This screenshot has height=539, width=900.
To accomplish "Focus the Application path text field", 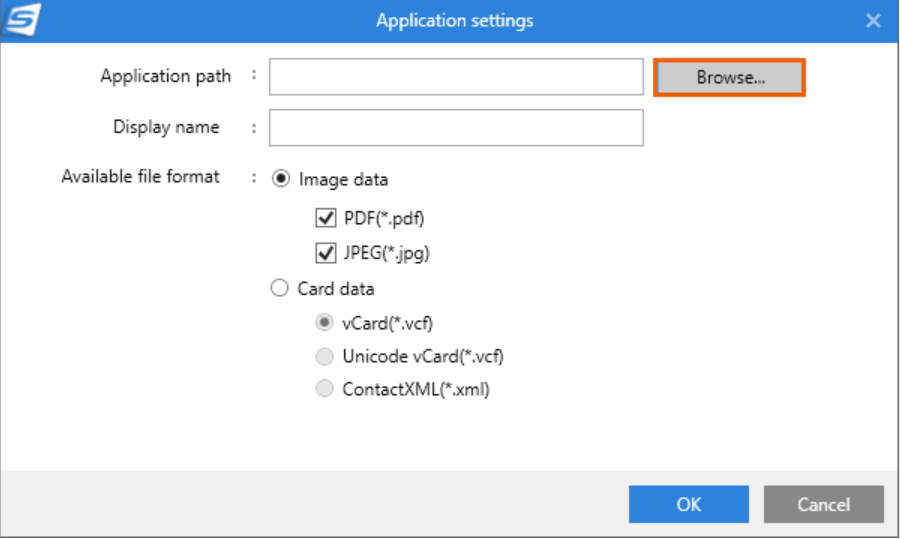I will click(456, 77).
